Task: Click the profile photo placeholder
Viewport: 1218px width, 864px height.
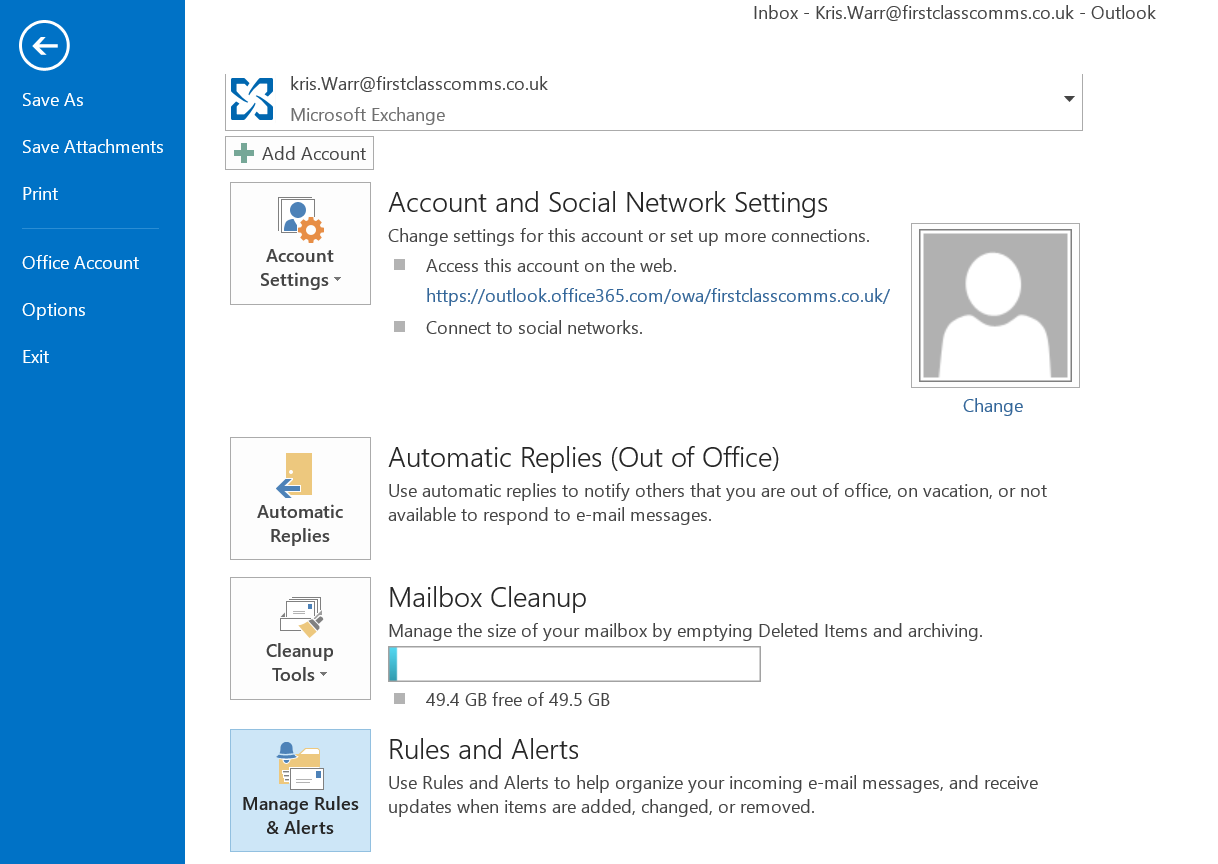Action: coord(995,305)
